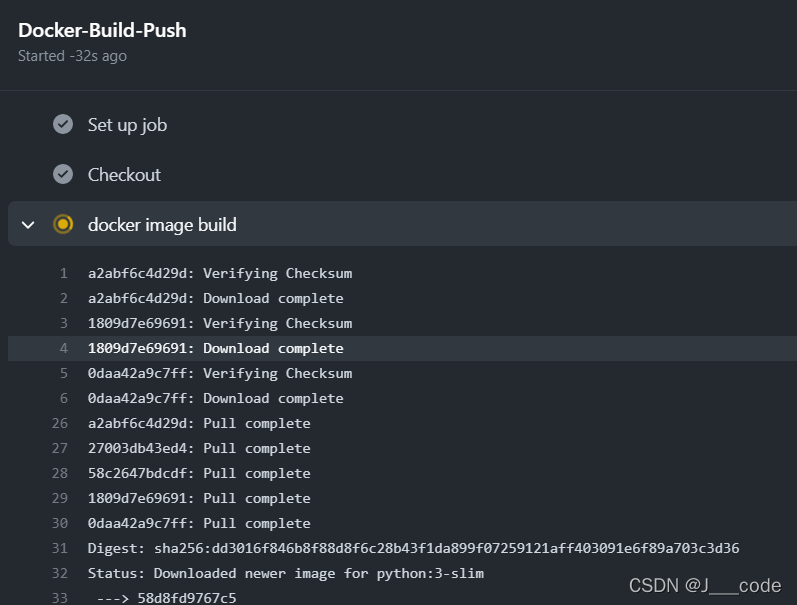797x605 pixels.
Task: Click the sha256 Digest log line
Action: pos(413,548)
